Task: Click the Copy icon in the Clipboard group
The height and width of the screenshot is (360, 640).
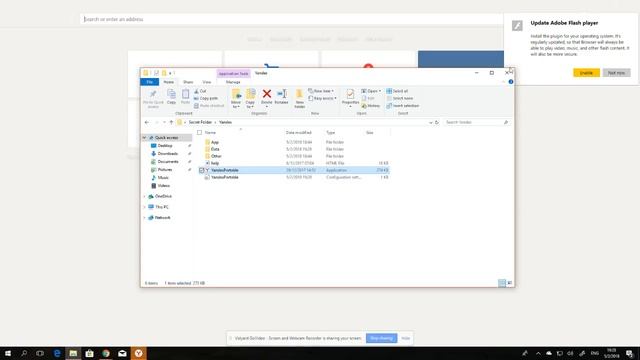Action: [171, 97]
